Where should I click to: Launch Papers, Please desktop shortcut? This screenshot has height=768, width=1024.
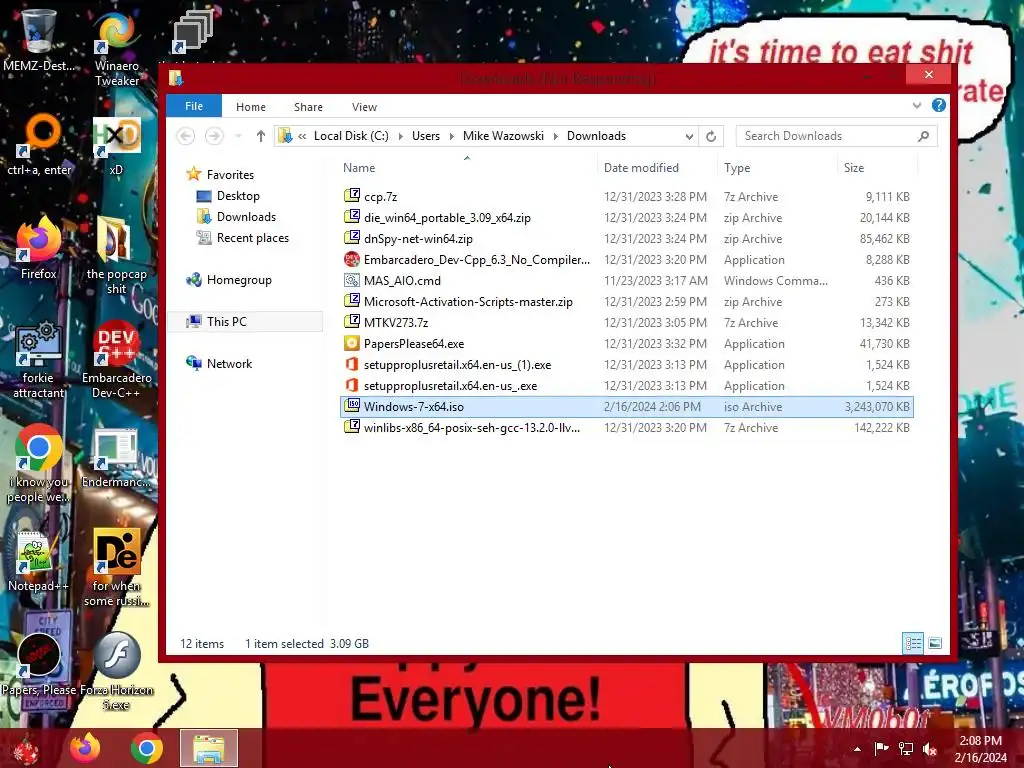point(39,664)
